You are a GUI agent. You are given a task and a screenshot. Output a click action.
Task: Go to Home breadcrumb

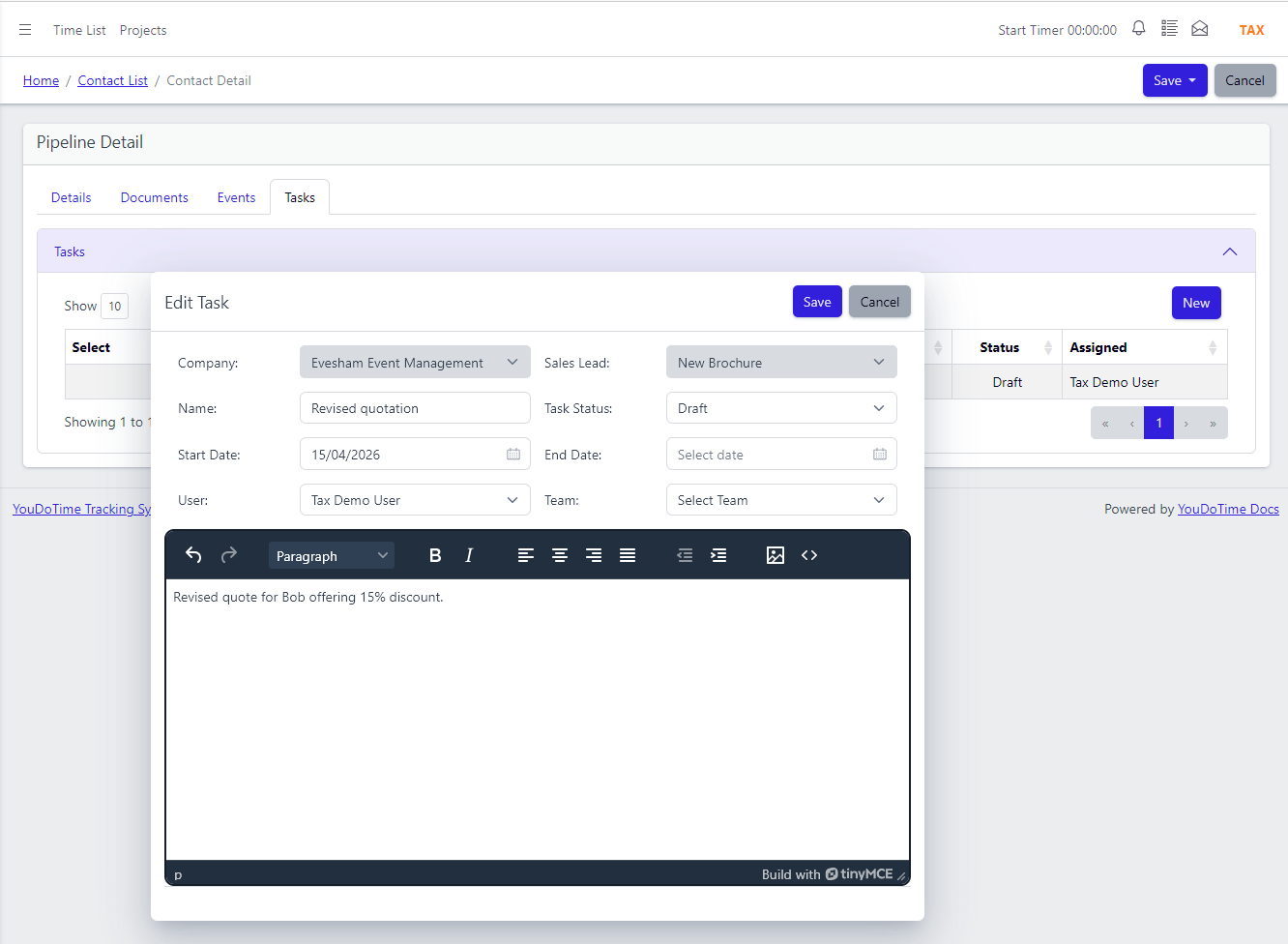click(41, 80)
